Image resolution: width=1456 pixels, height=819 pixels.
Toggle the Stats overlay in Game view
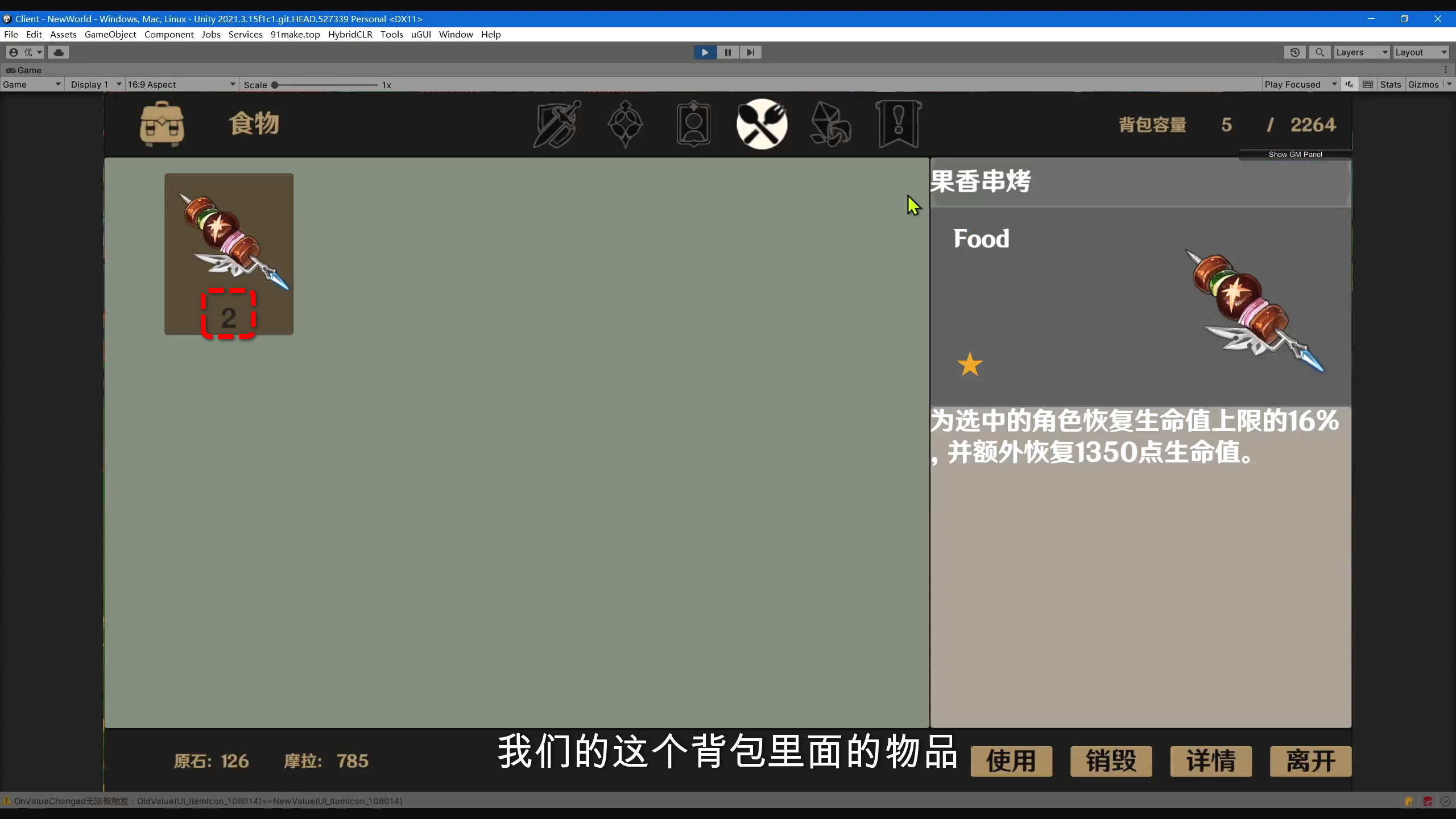1390,85
